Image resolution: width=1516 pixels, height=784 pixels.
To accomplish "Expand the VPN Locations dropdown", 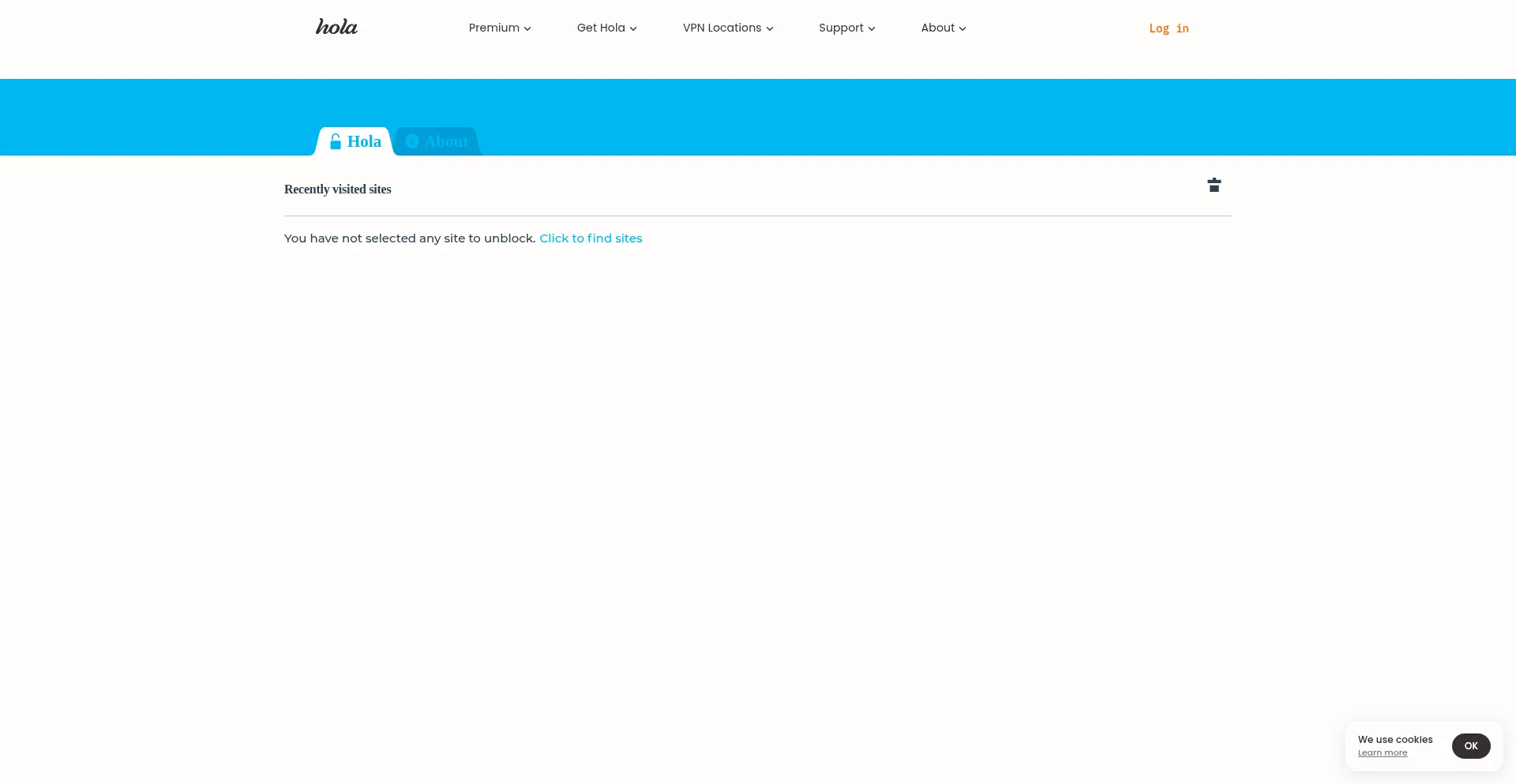I will tap(722, 28).
